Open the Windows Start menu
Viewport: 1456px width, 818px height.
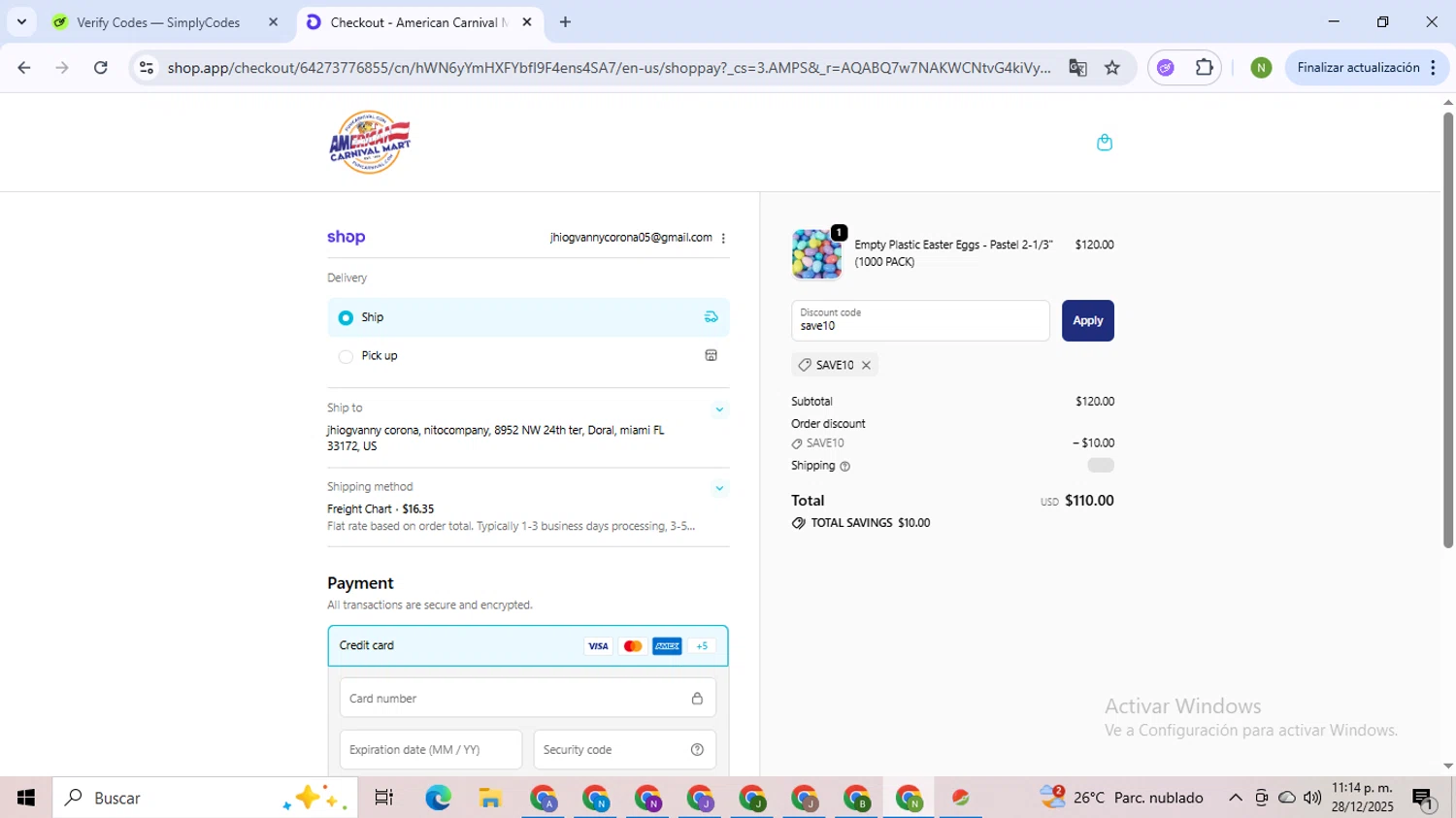[26, 798]
